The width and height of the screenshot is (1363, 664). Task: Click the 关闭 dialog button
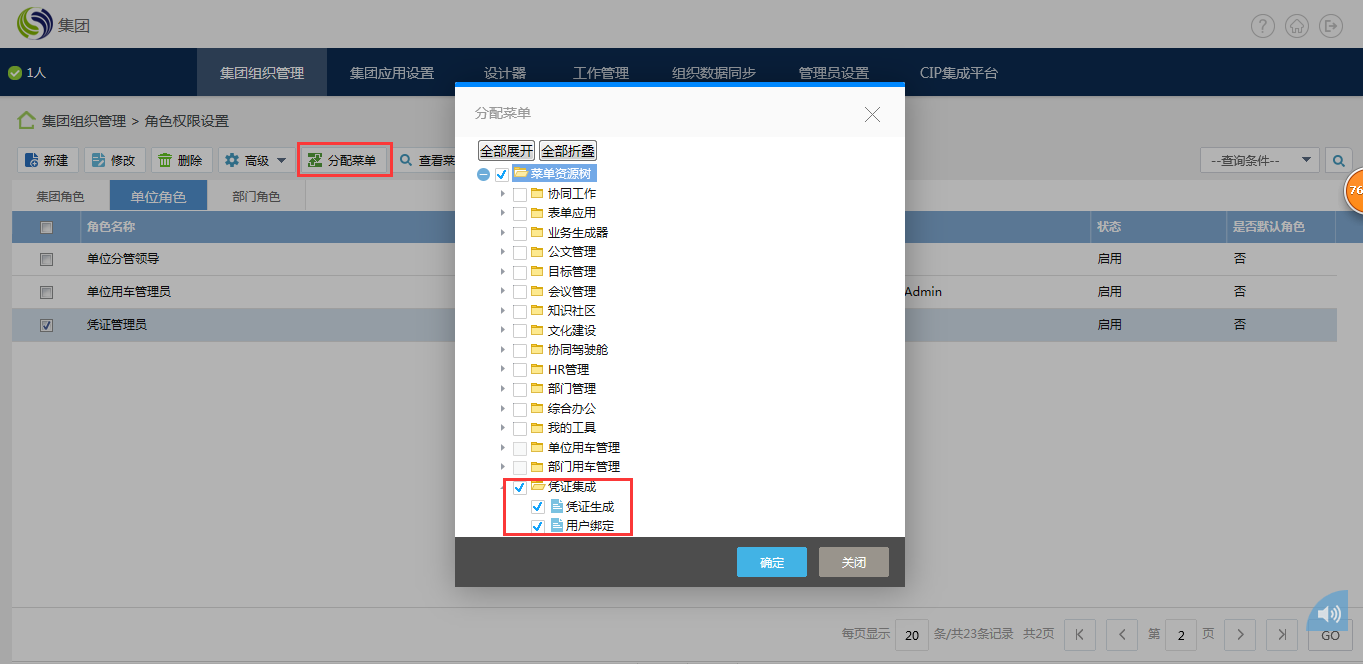point(854,562)
